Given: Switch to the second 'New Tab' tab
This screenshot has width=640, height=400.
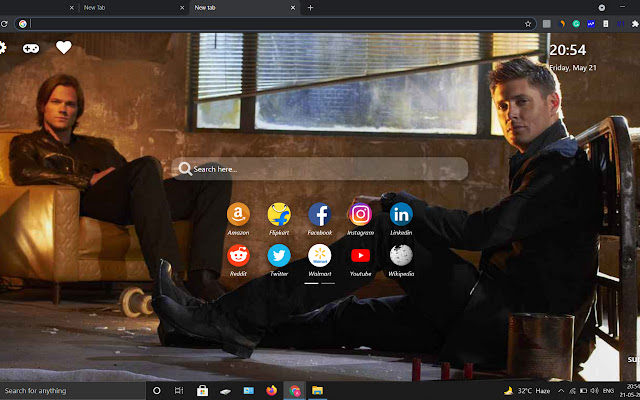Looking at the screenshot, I should (133, 7).
